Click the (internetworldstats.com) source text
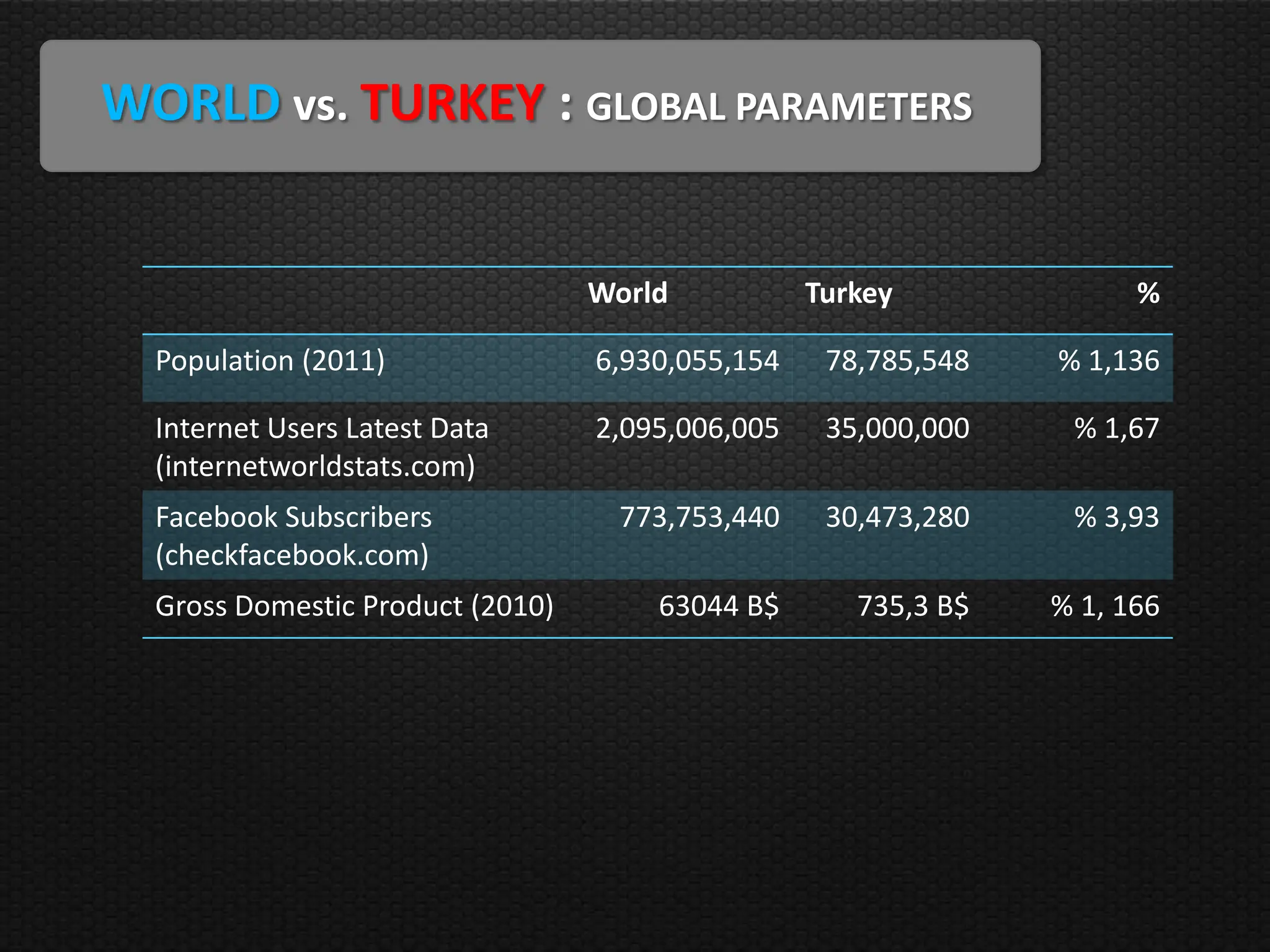This screenshot has height=952, width=1270. coord(315,467)
